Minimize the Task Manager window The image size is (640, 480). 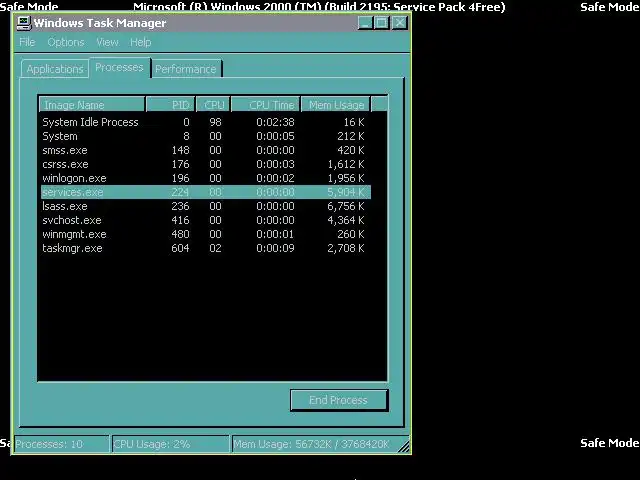[x=365, y=22]
